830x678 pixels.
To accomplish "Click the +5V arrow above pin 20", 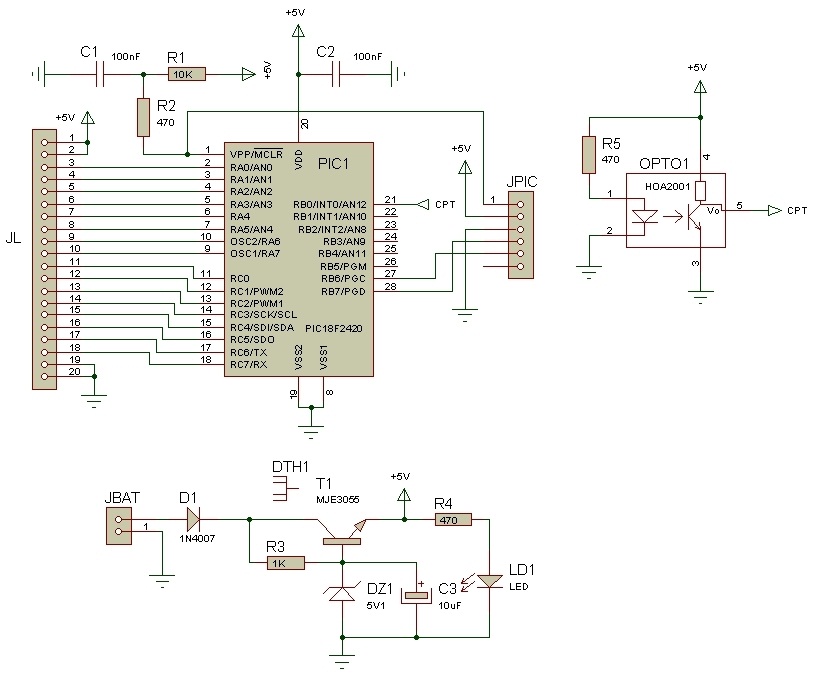I will click(x=299, y=32).
